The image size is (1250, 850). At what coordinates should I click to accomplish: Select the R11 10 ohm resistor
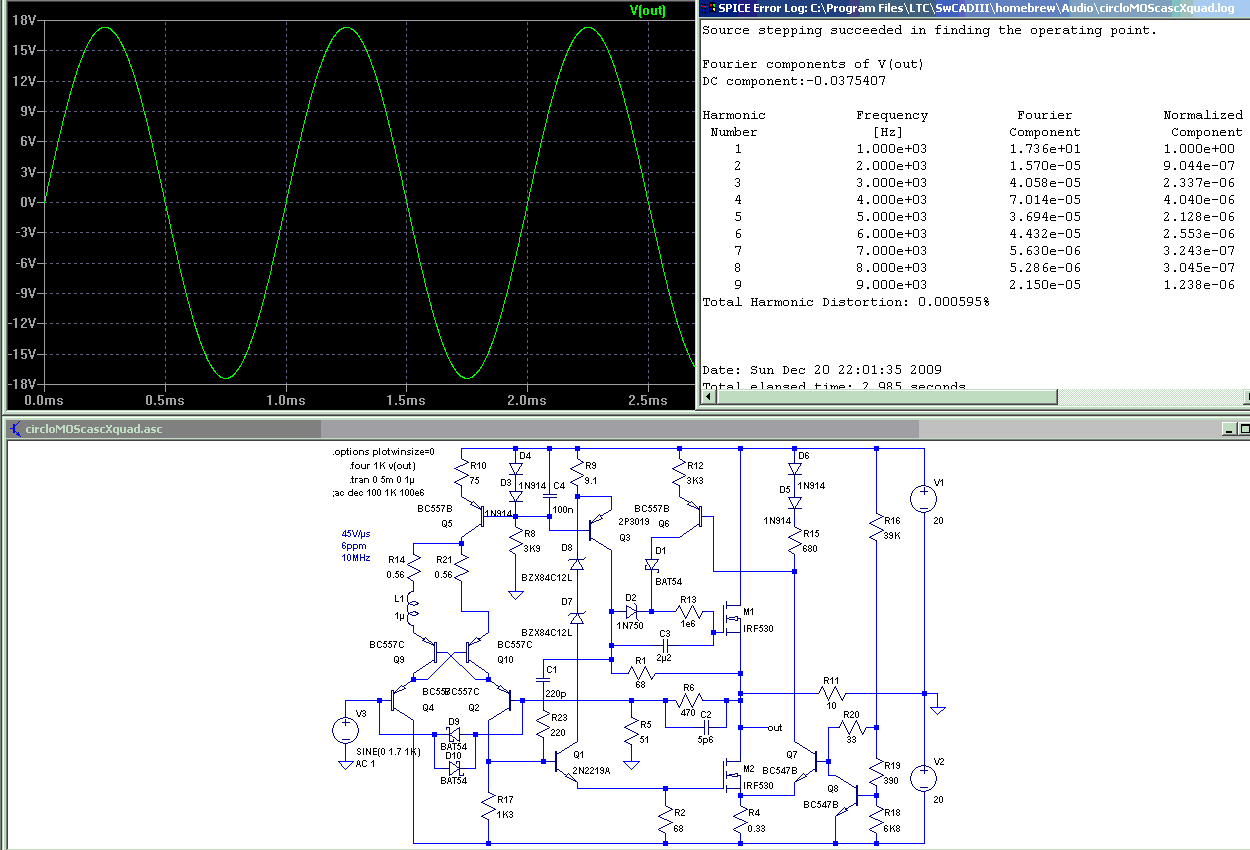point(832,694)
